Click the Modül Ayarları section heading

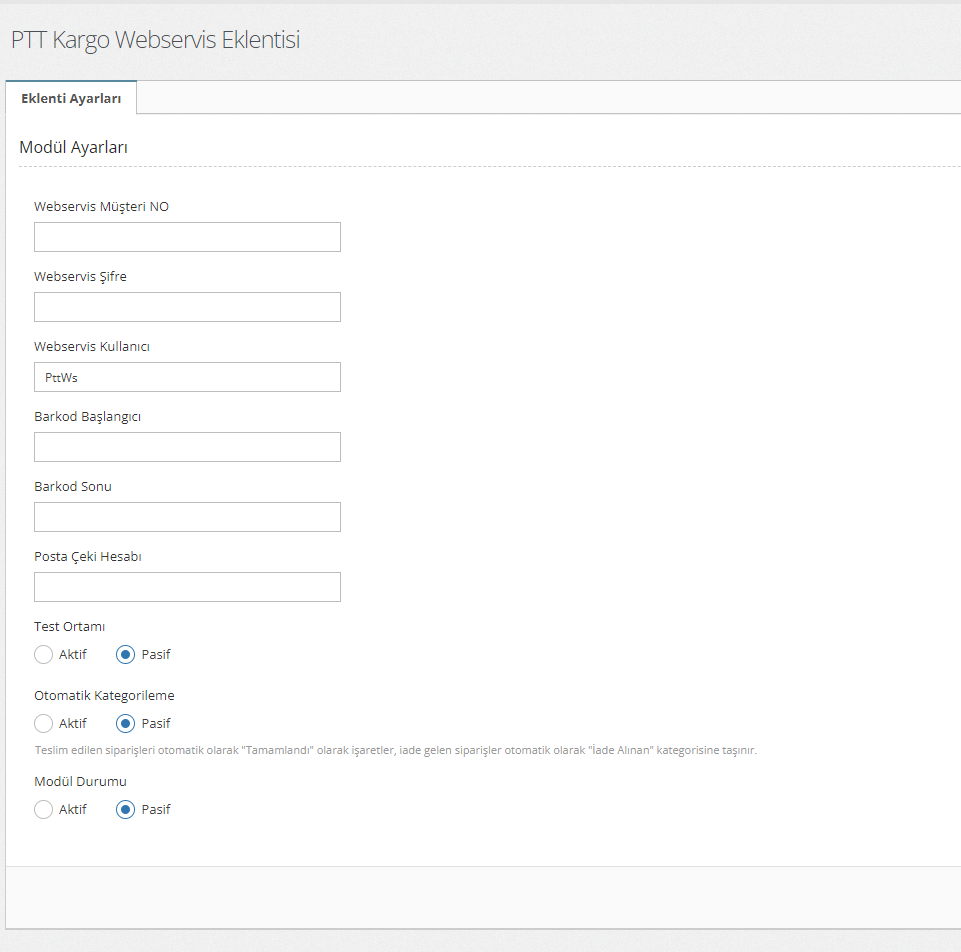73,147
